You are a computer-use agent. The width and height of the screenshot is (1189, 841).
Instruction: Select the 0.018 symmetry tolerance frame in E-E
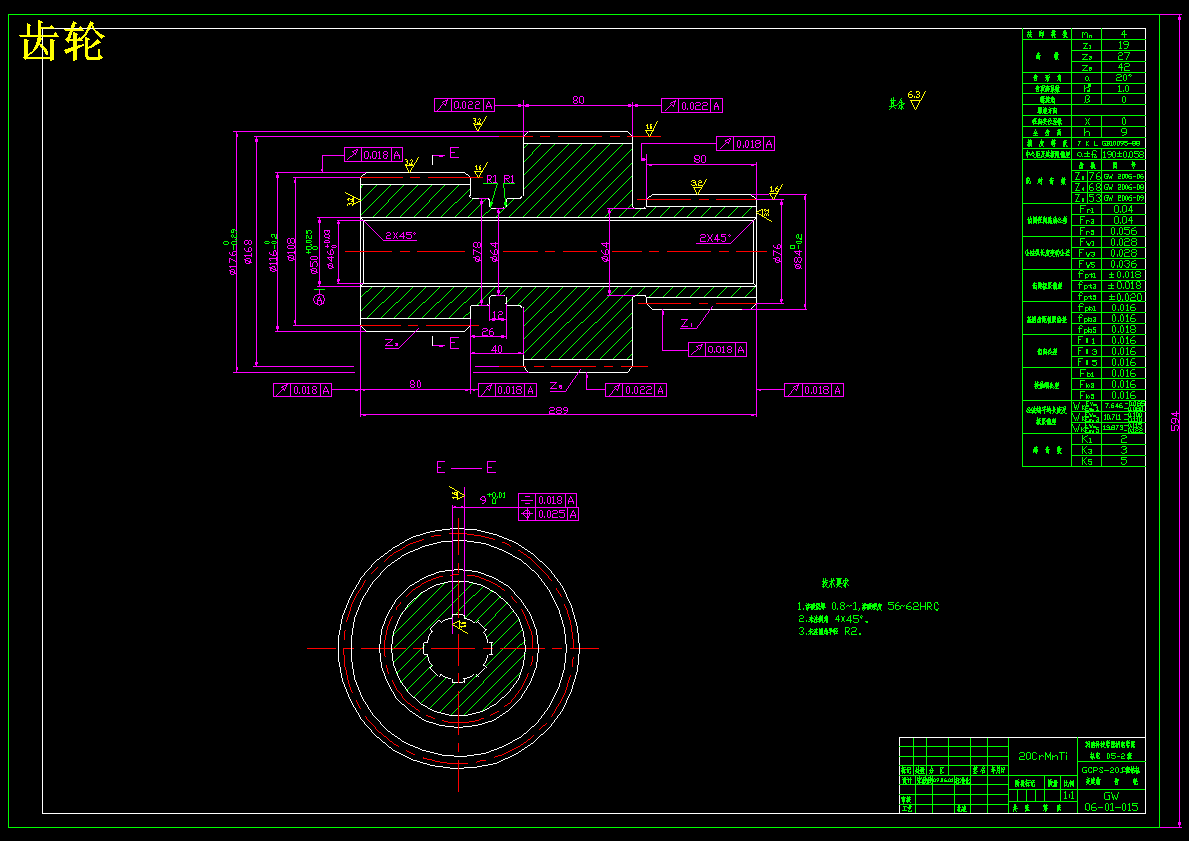(548, 501)
